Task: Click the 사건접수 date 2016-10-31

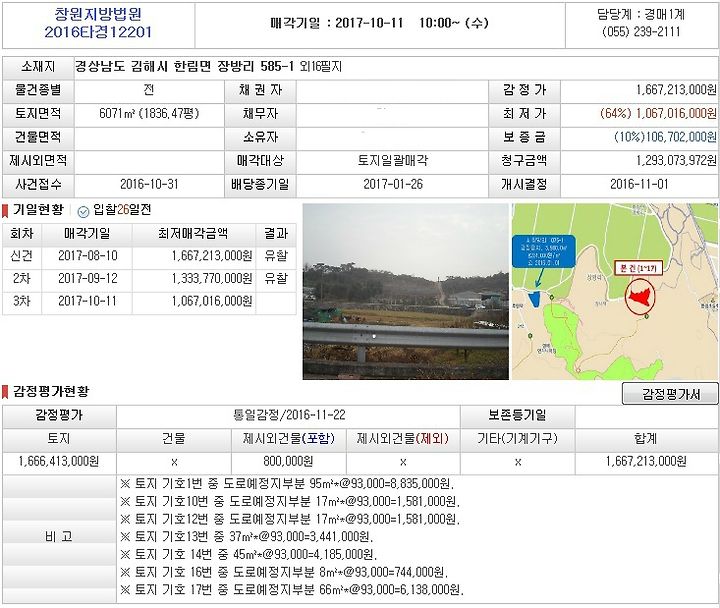Action: [x=149, y=184]
